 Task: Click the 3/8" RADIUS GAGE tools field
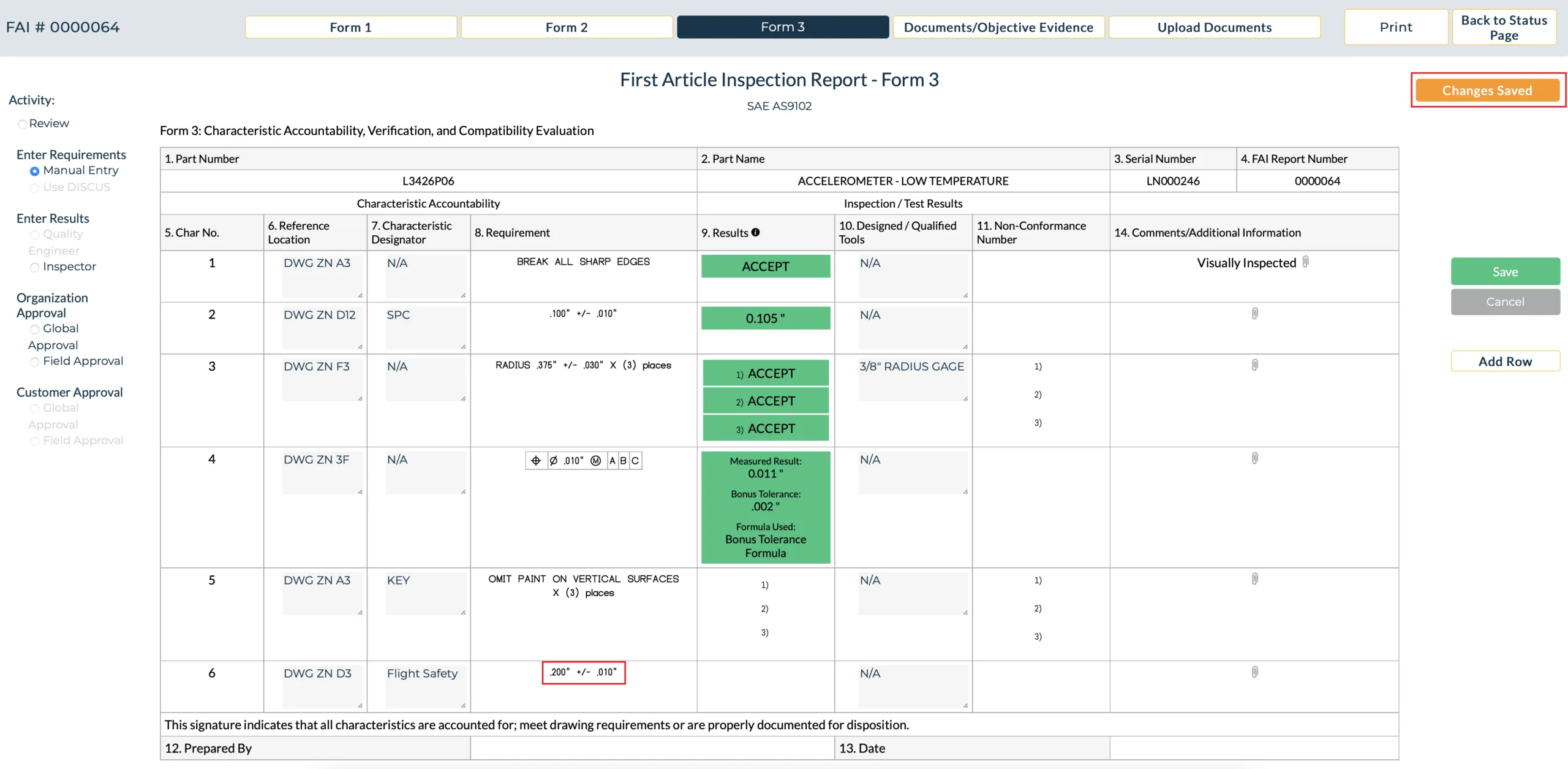pos(913,380)
